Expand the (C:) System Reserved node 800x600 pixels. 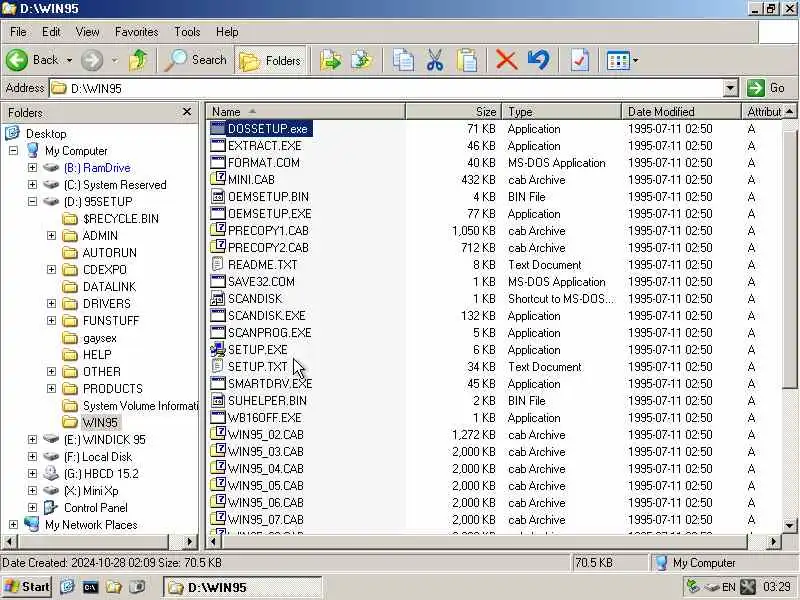[32, 184]
